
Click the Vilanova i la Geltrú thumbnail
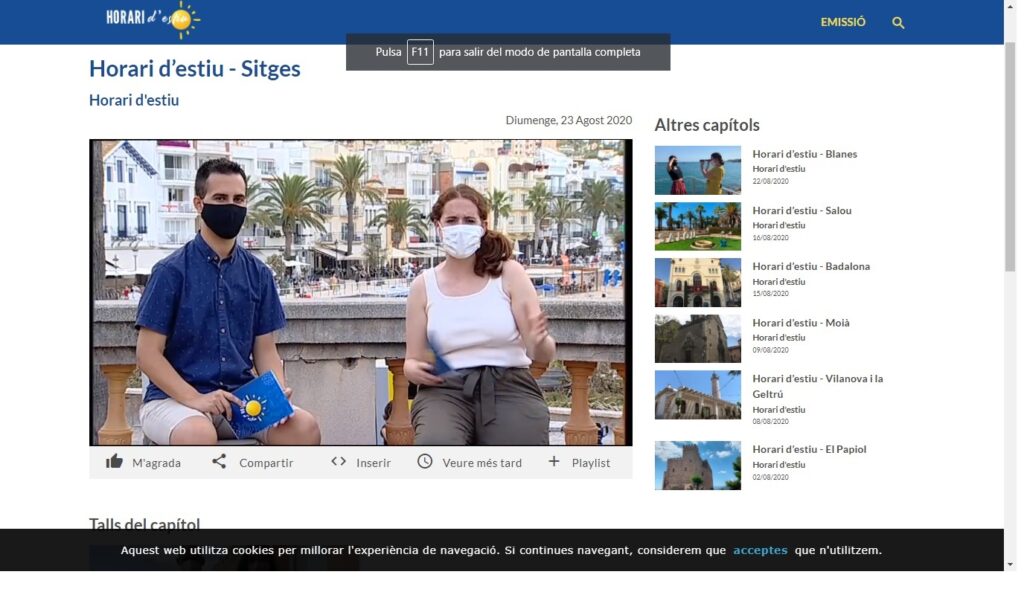coord(697,395)
